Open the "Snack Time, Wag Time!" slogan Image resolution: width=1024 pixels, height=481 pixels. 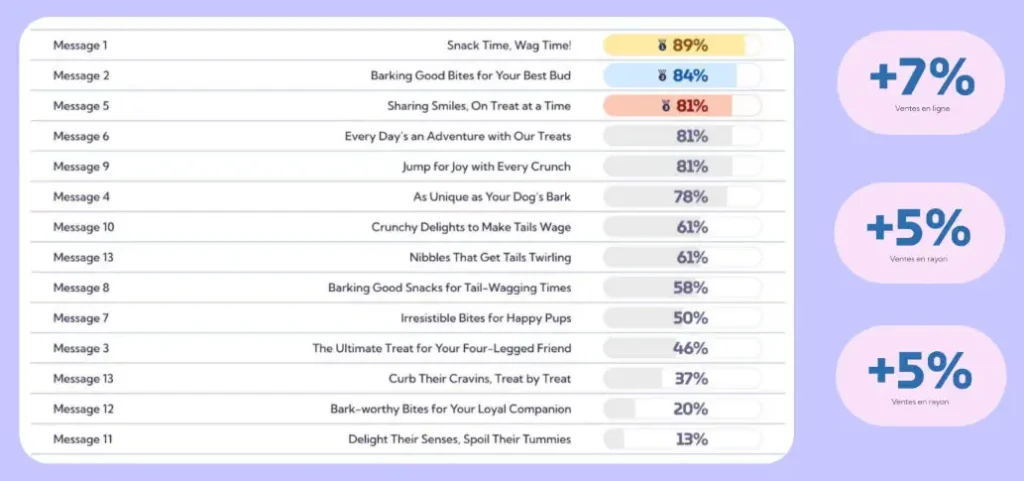[x=509, y=45]
